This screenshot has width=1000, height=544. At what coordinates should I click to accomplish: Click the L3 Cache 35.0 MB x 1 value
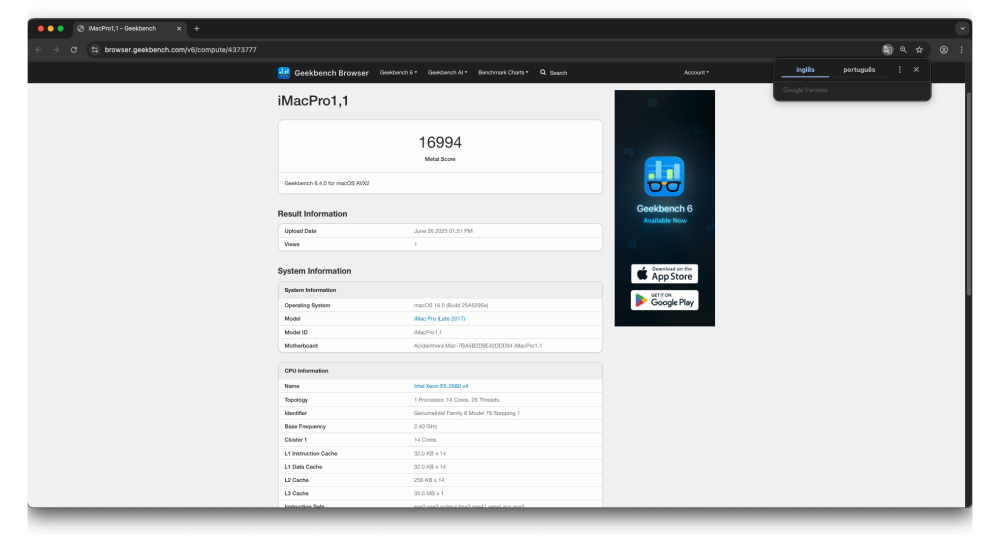429,494
